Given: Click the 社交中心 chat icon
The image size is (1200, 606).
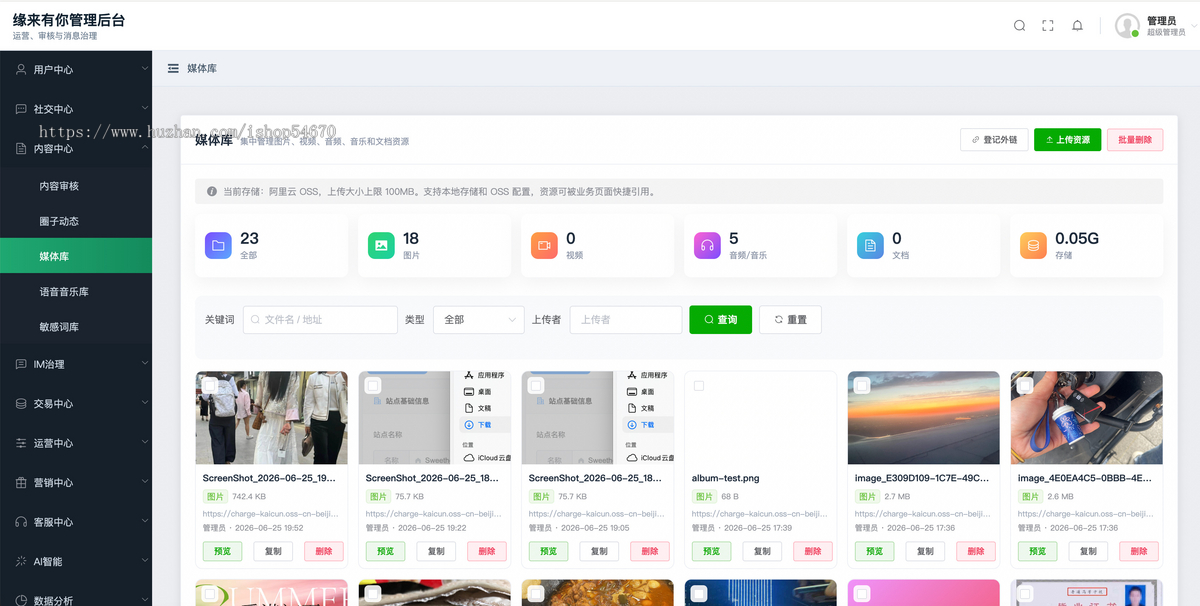Looking at the screenshot, I should point(21,109).
